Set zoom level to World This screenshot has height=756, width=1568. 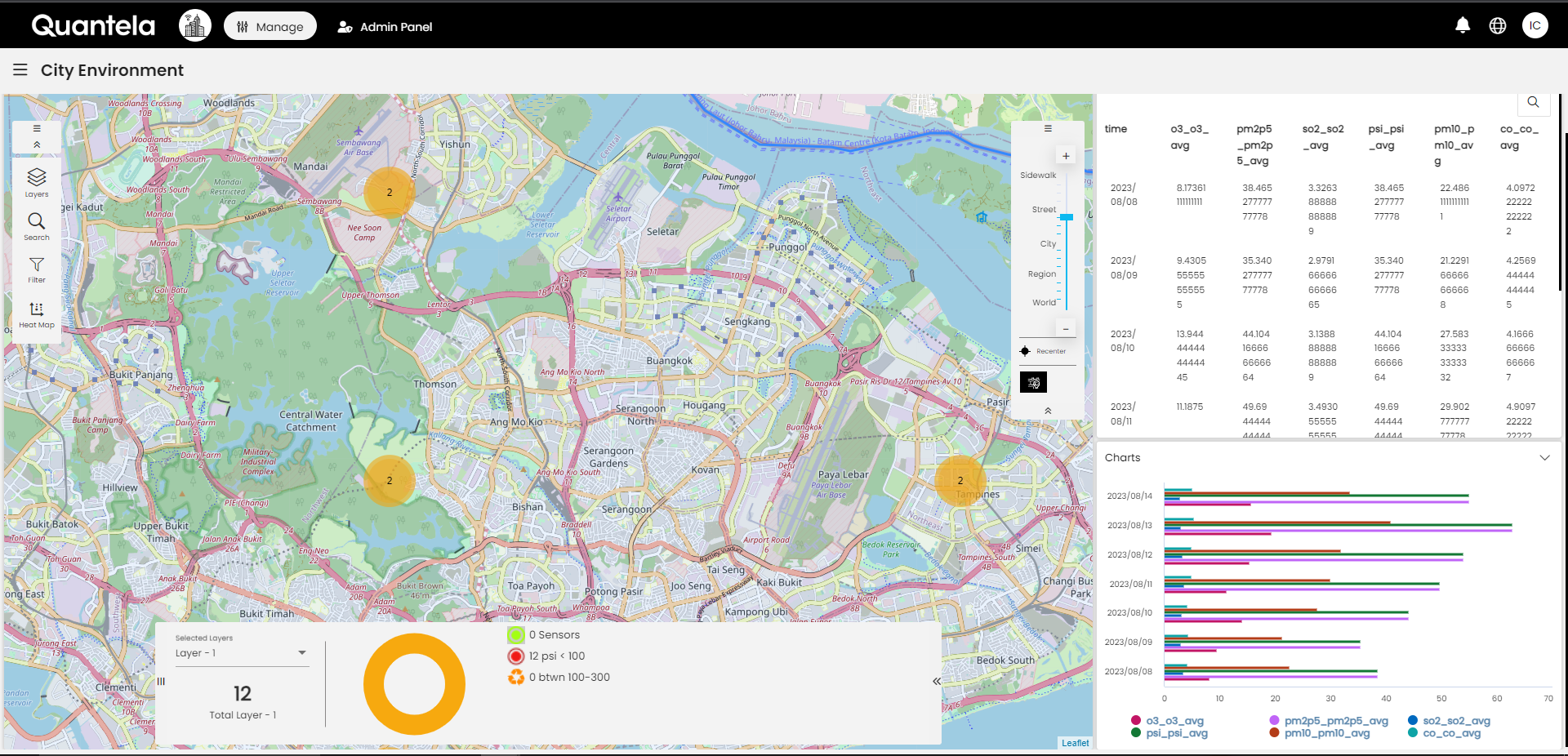[x=1044, y=303]
